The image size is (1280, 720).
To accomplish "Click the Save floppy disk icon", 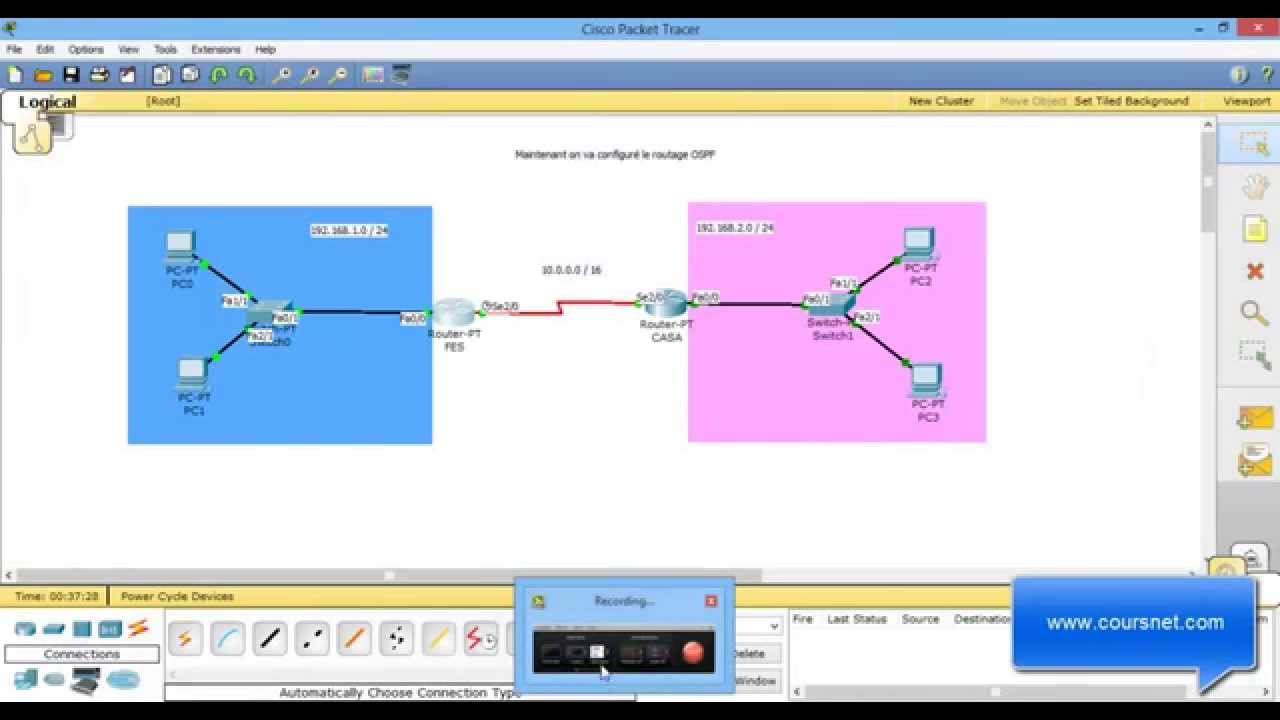I will pyautogui.click(x=71, y=74).
